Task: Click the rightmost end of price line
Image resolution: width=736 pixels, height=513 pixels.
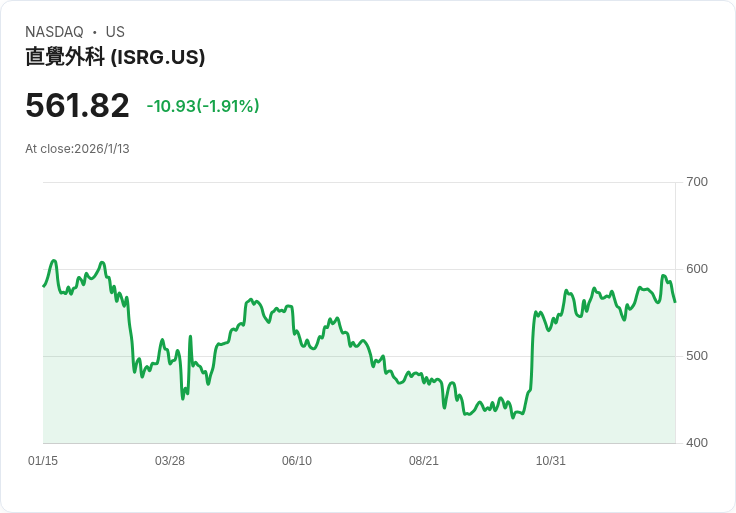Action: coord(675,301)
